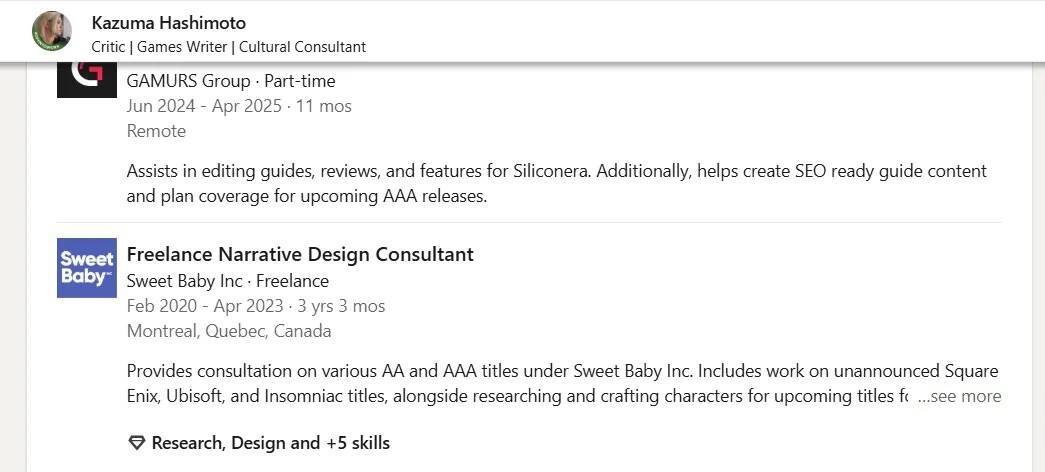This screenshot has width=1045, height=472.
Task: Click the "Montreal, Quebec, Canada" location
Action: pyautogui.click(x=229, y=331)
